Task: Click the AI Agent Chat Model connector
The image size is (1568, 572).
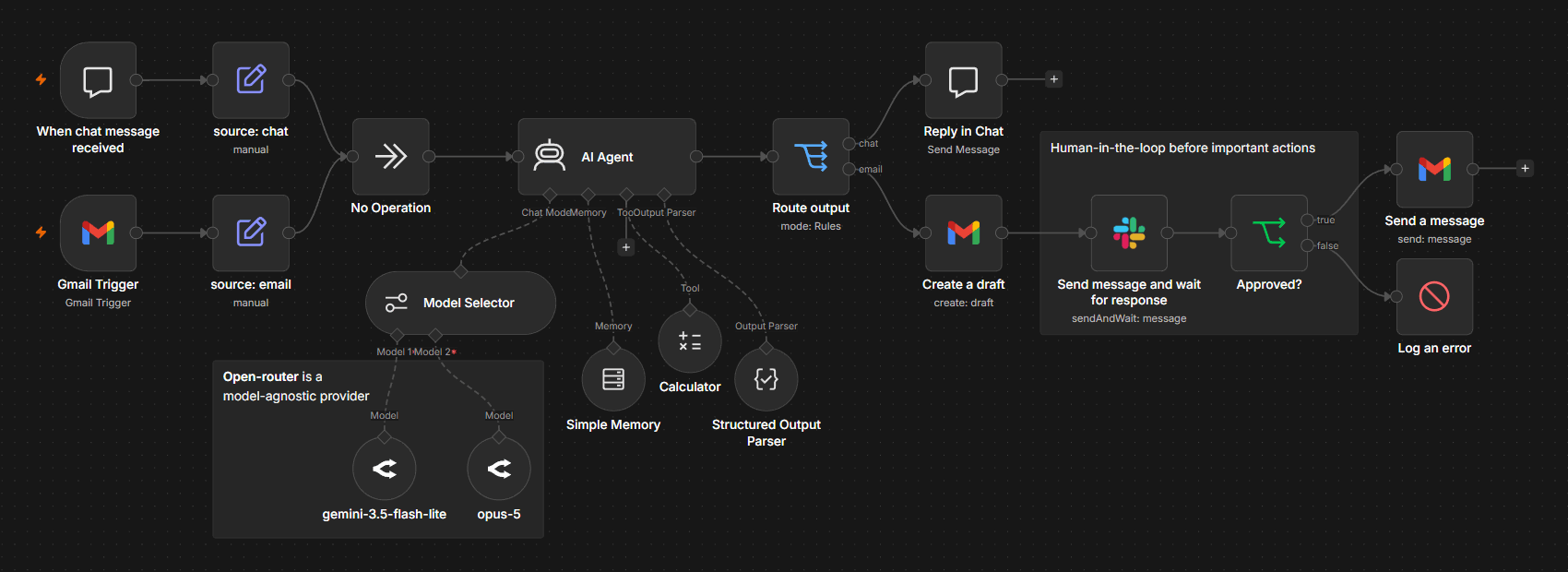Action: (x=550, y=195)
